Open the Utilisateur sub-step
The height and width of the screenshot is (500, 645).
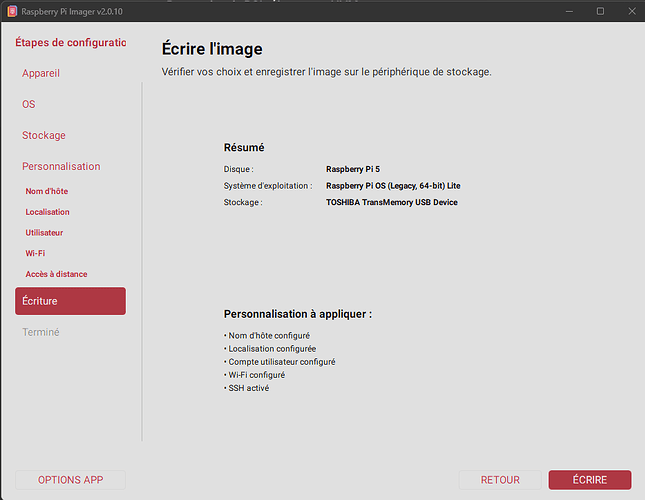(x=44, y=233)
